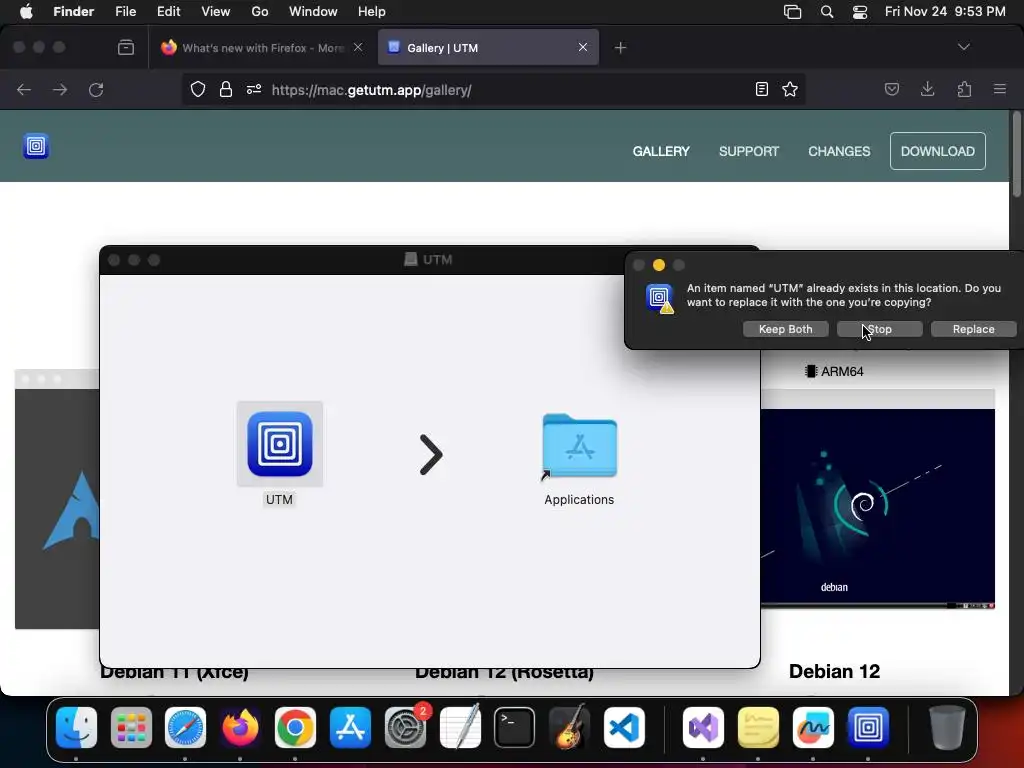Open GarageBand from the Dock
This screenshot has width=1024, height=768.
point(569,728)
